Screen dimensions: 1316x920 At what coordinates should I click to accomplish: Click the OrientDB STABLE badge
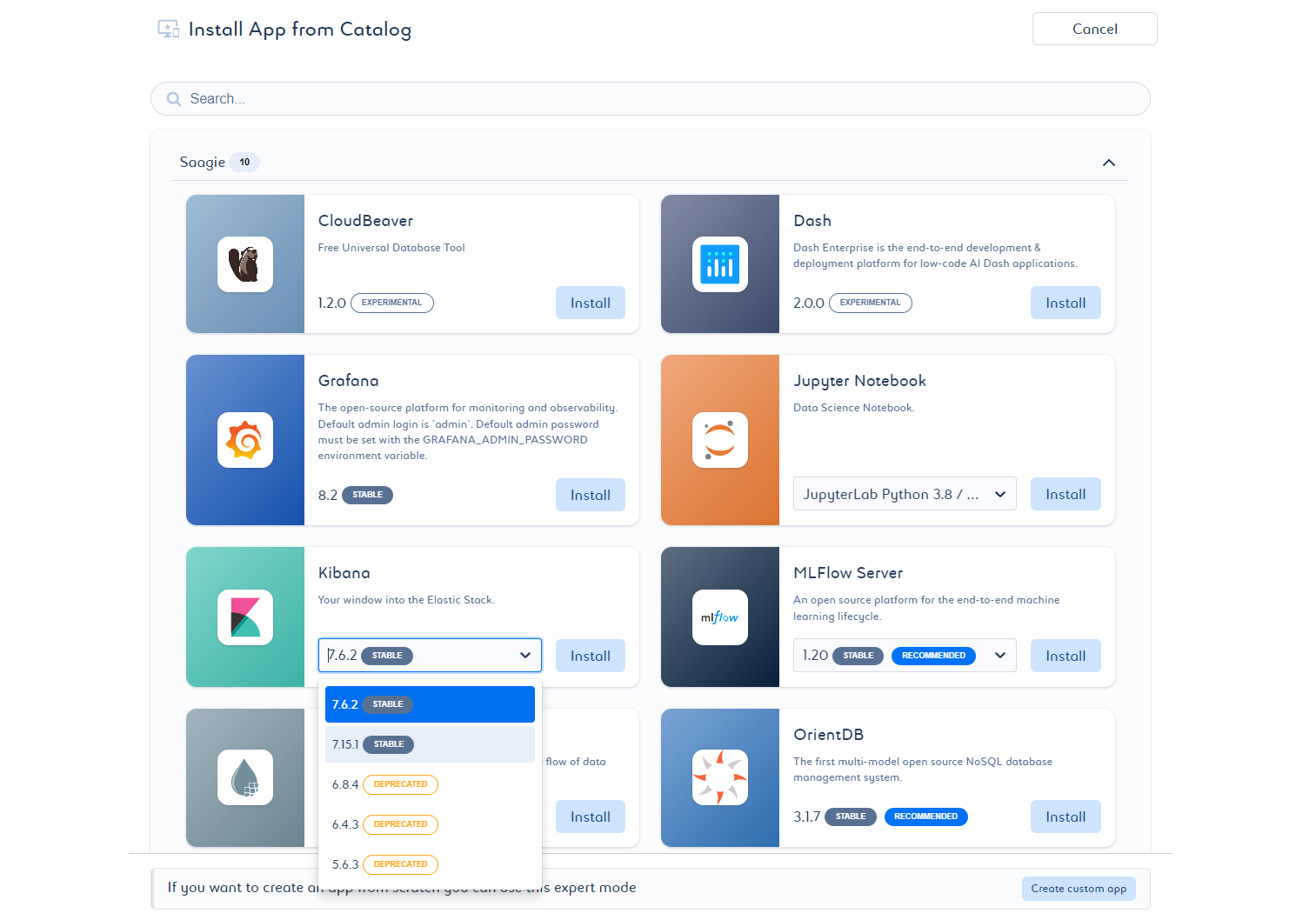(x=851, y=817)
